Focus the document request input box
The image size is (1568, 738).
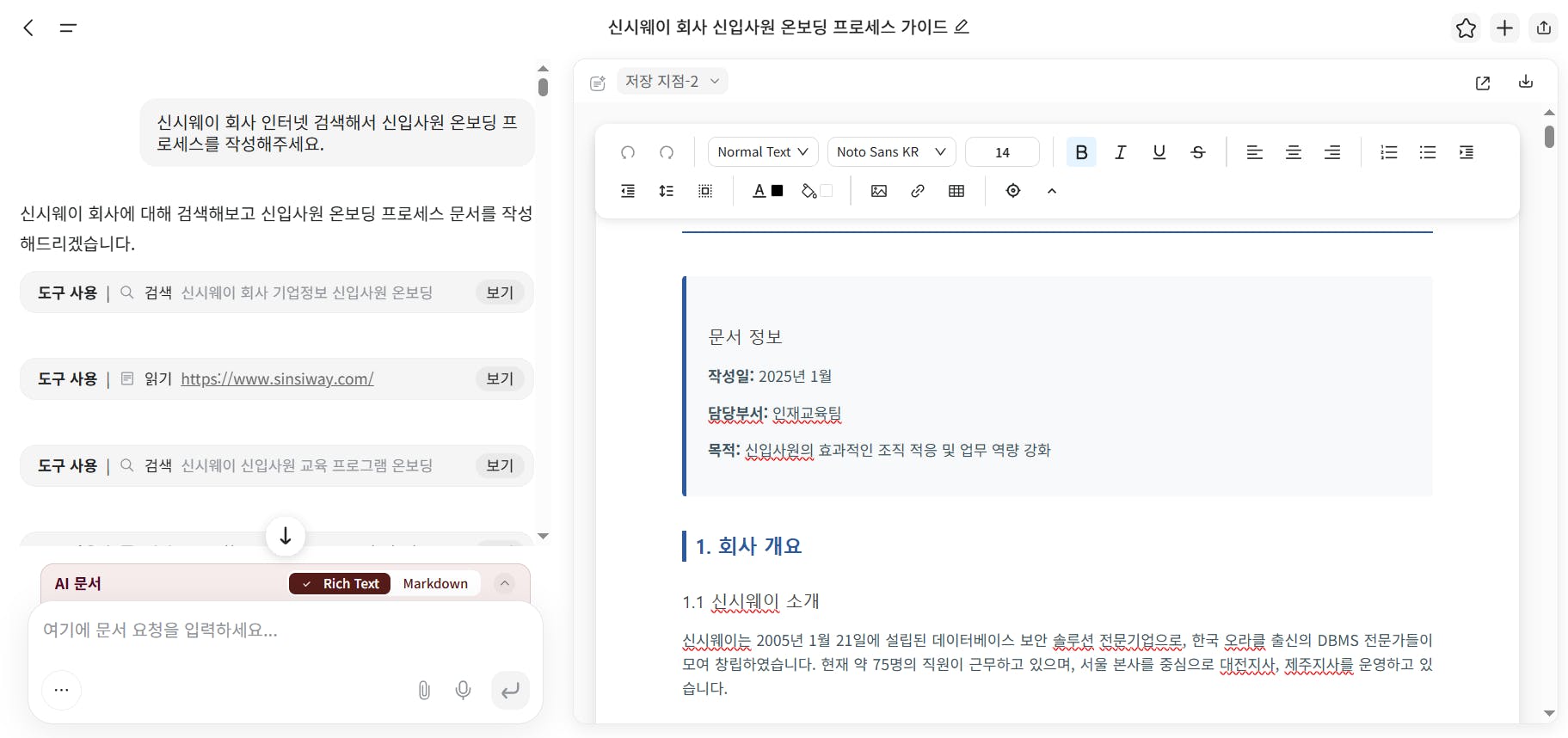(x=286, y=630)
